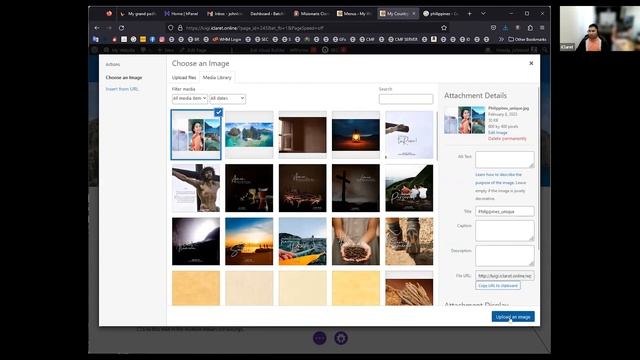Screen dimensions: 640x360
Task: Click the Delete permanently link
Action: [507, 139]
